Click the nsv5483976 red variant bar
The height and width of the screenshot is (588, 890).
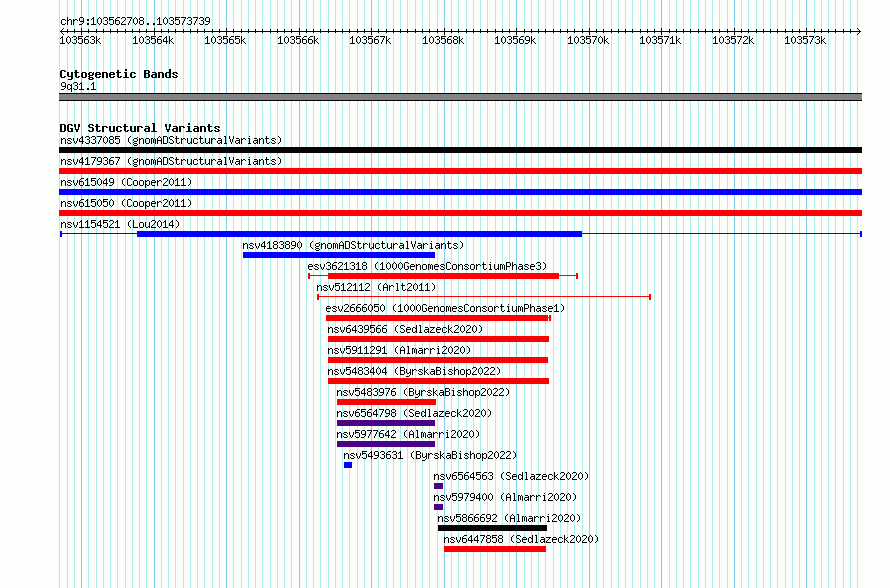pyautogui.click(x=387, y=402)
